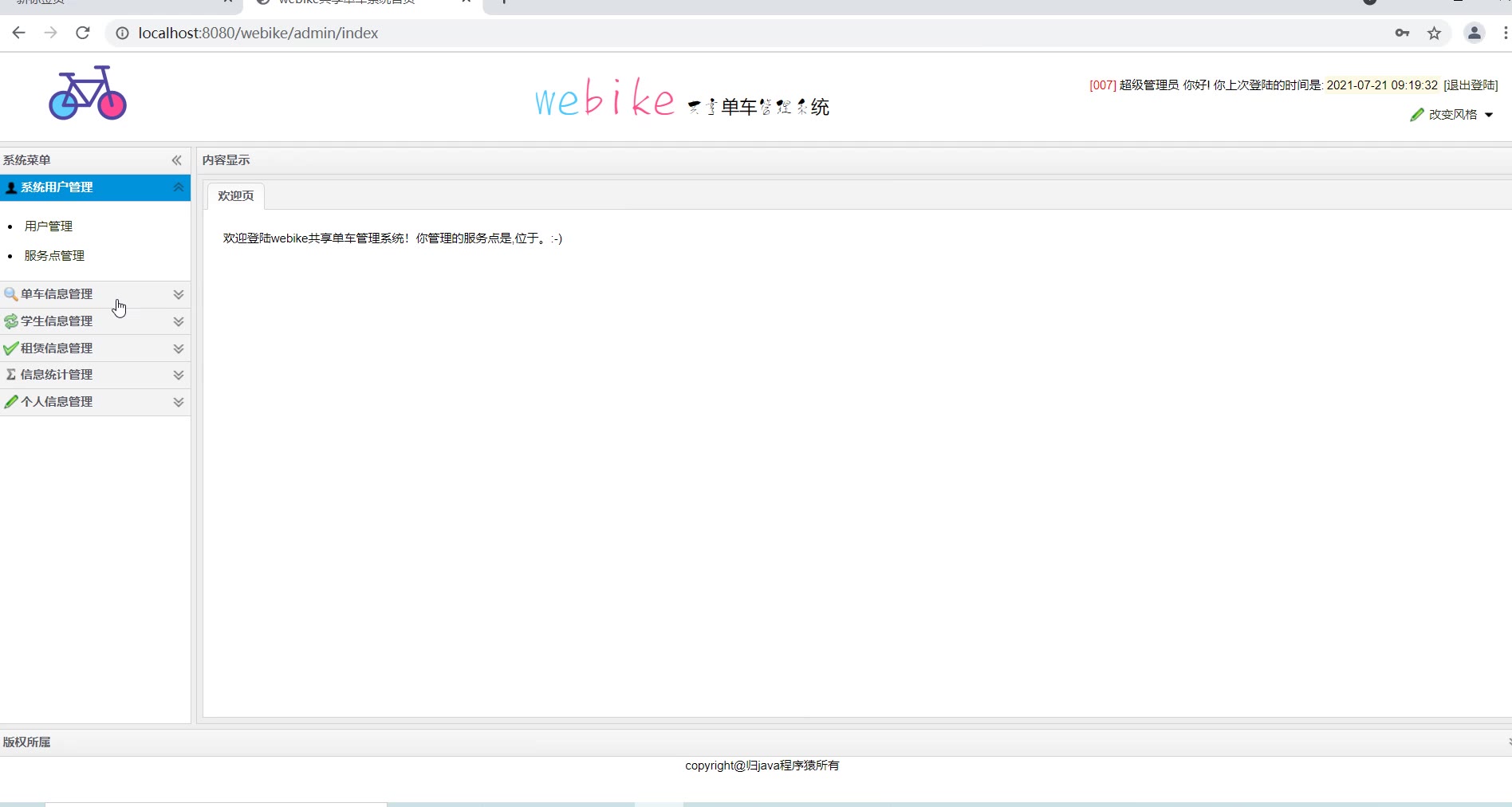Expand the 个人信息管理 section arrow
Image resolution: width=1512 pixels, height=807 pixels.
(x=179, y=402)
